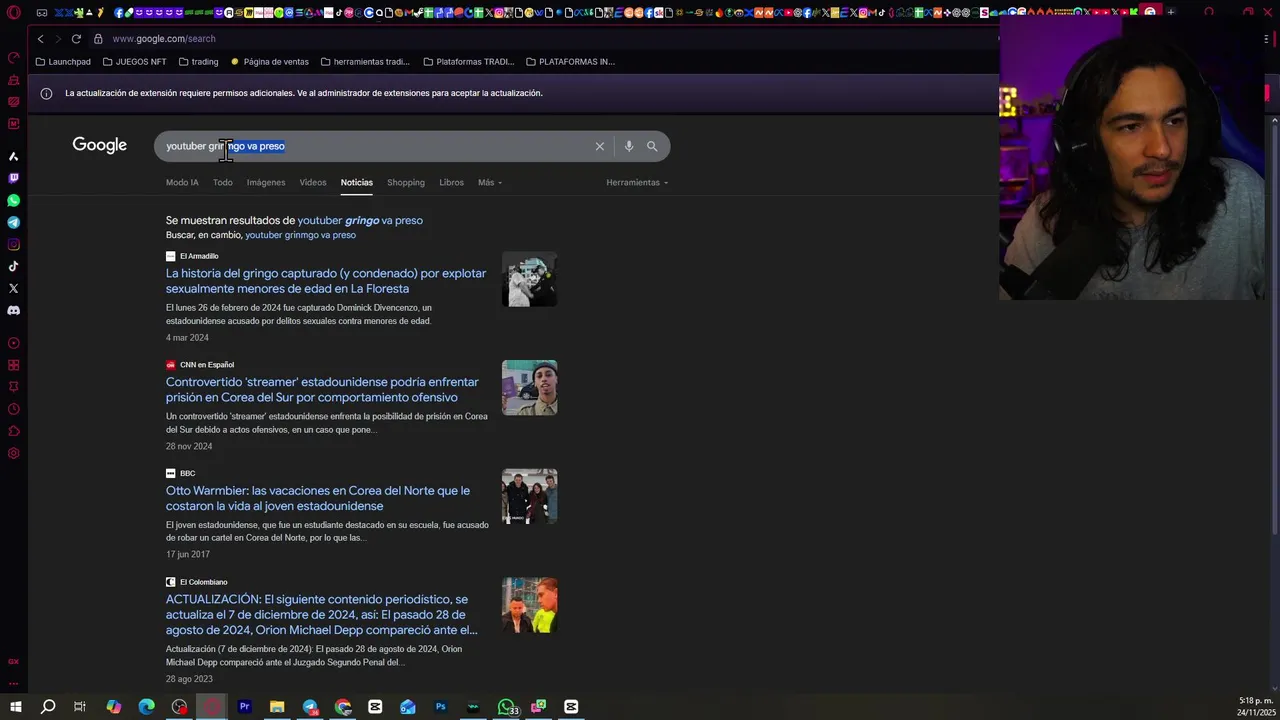The width and height of the screenshot is (1280, 720).
Task: Go back to the previous page
Action: coord(40,38)
